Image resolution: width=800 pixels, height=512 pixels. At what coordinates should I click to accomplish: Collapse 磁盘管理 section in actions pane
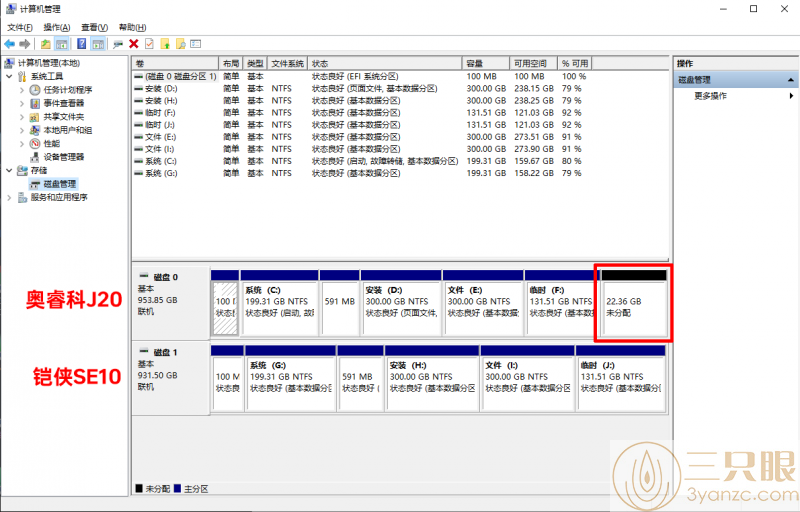790,80
